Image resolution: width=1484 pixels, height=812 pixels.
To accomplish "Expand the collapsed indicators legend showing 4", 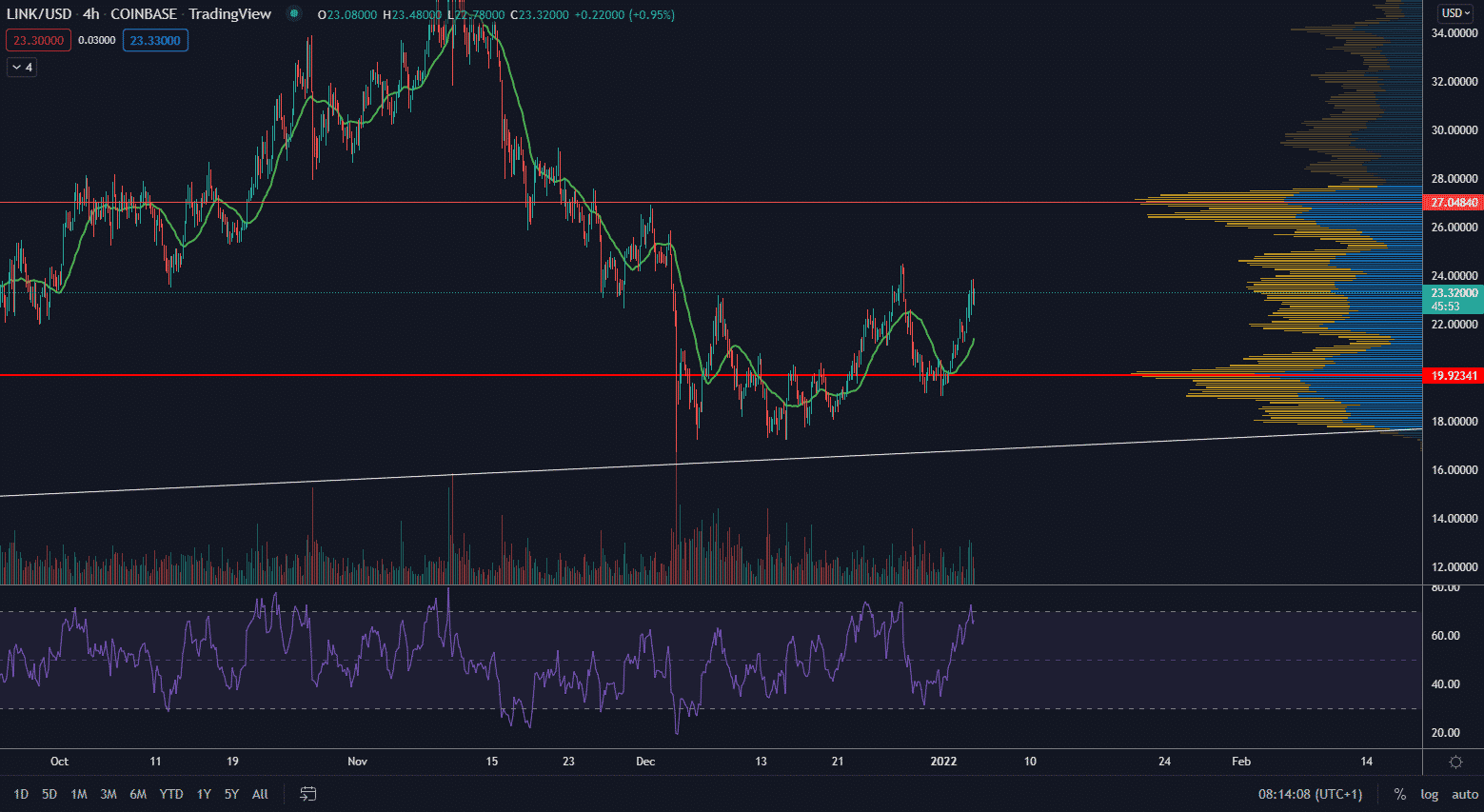I will [x=22, y=67].
